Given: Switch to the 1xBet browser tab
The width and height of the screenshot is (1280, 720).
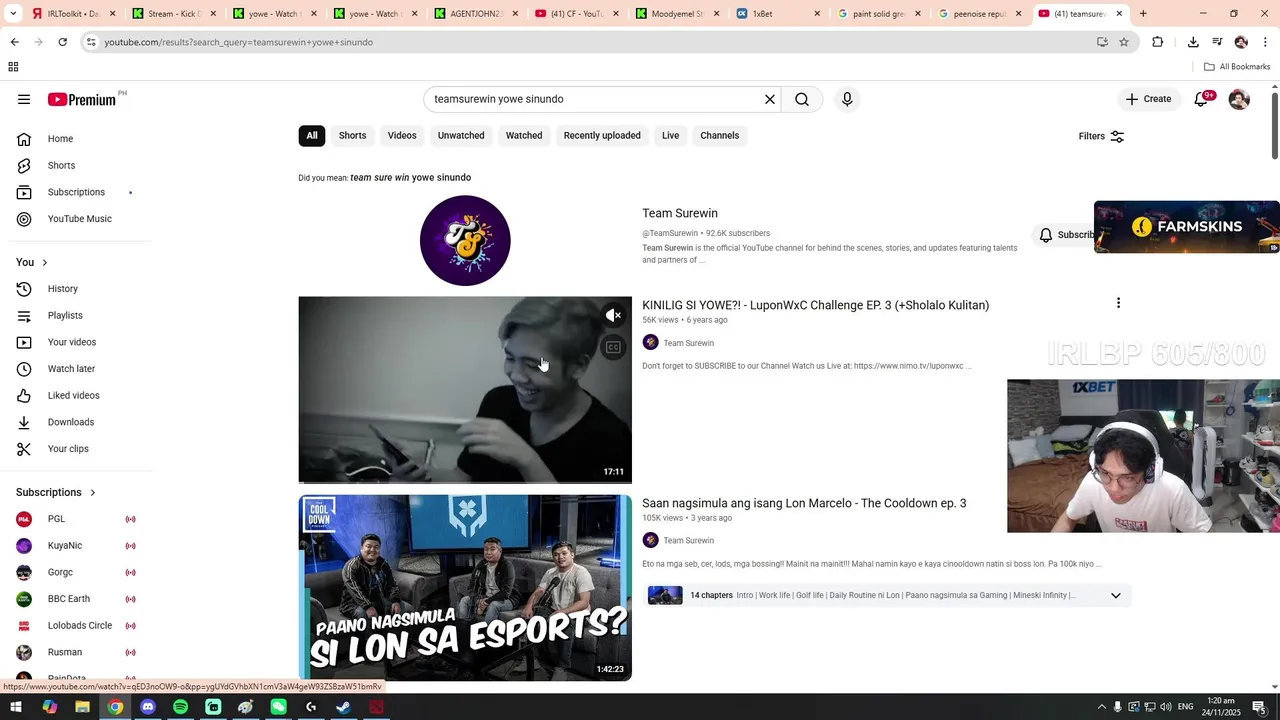Looking at the screenshot, I should tap(779, 14).
